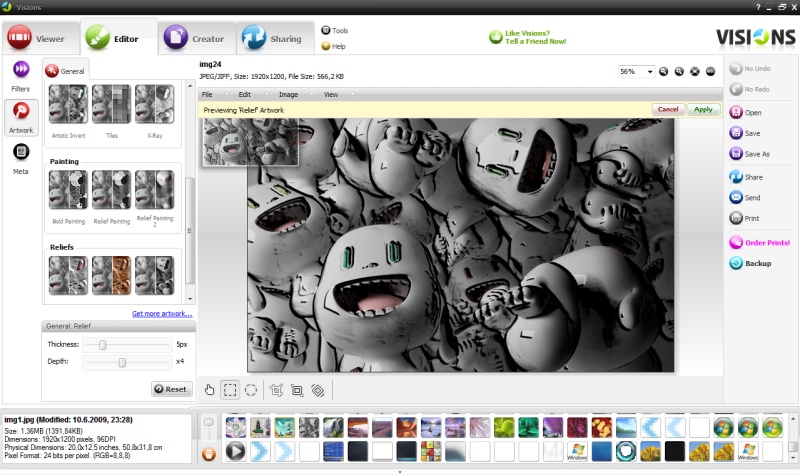Choose the bronze-colored Reliefs effect thumbnail
This screenshot has height=475, width=800.
111,276
